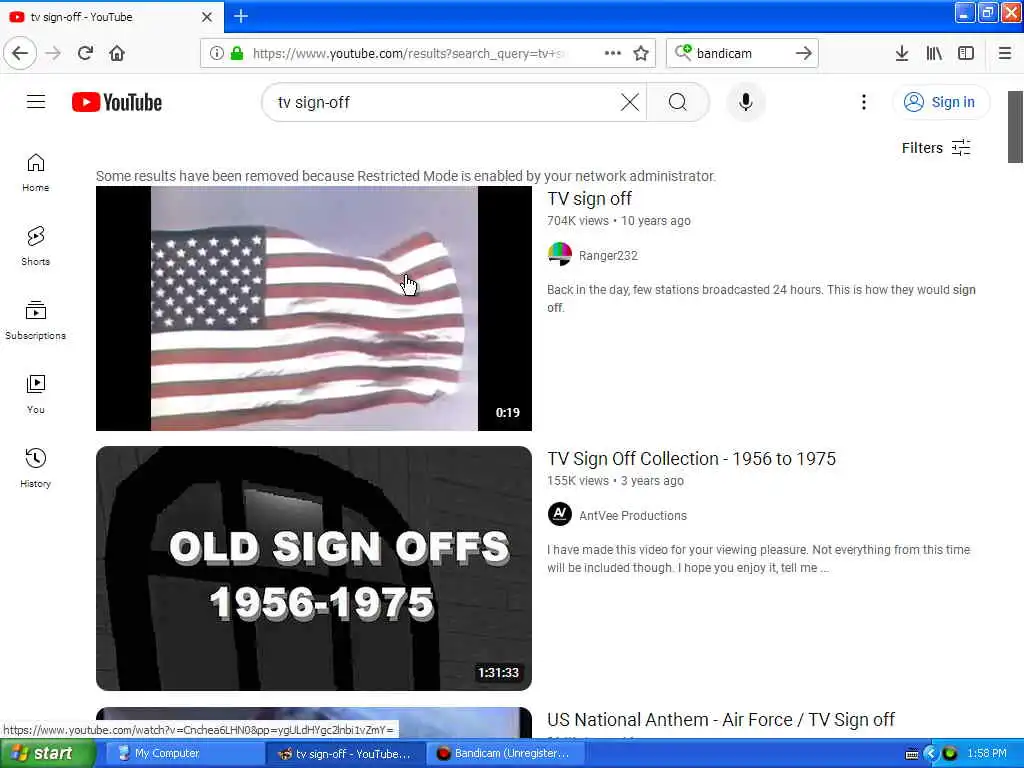Screen dimensions: 1024x768
Task: Click the 704K views text
Action: click(x=578, y=221)
